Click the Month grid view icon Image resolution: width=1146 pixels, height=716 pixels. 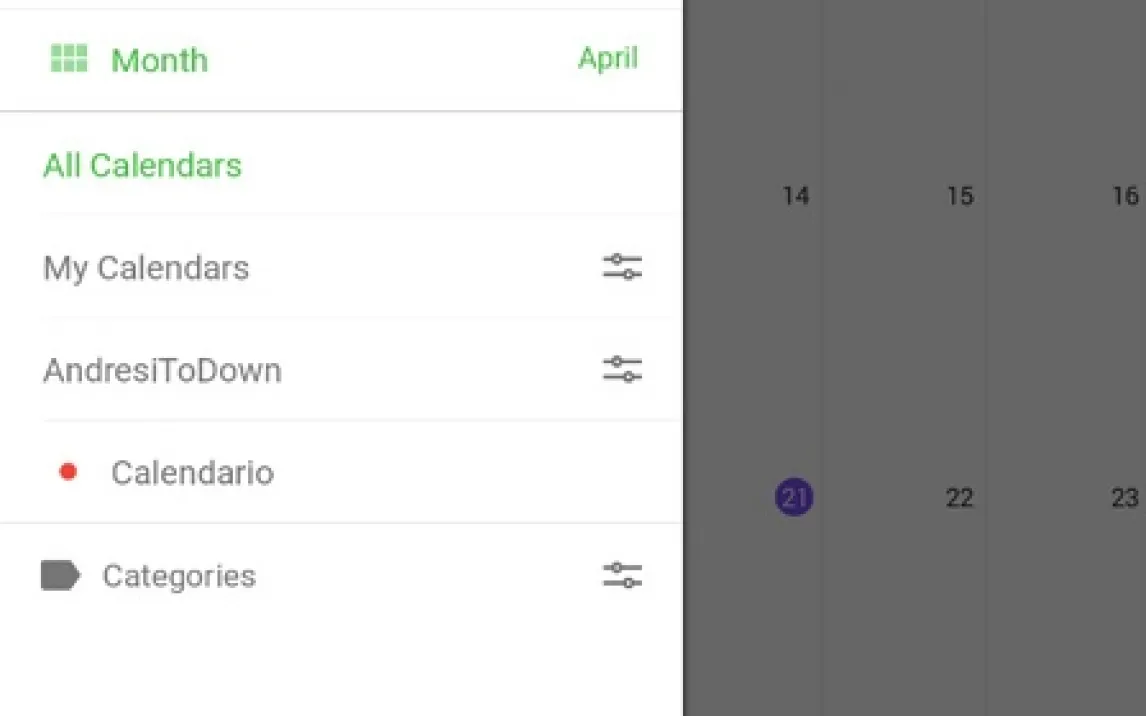click(x=69, y=59)
